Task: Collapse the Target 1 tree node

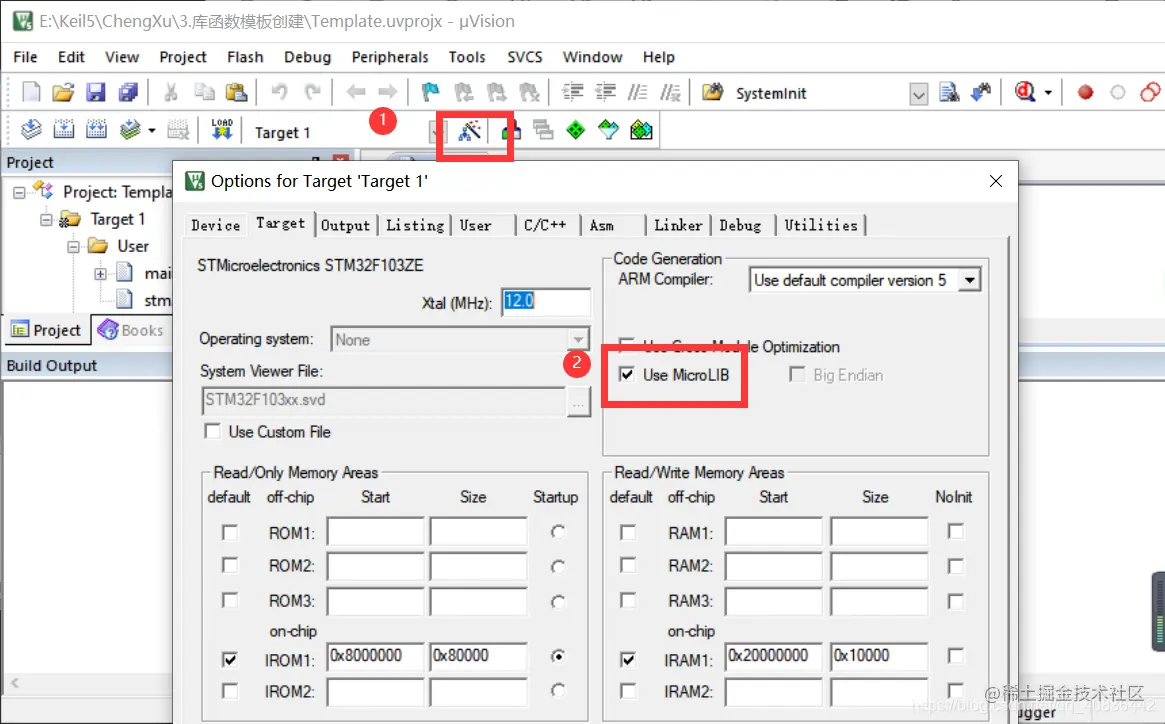Action: [46, 220]
